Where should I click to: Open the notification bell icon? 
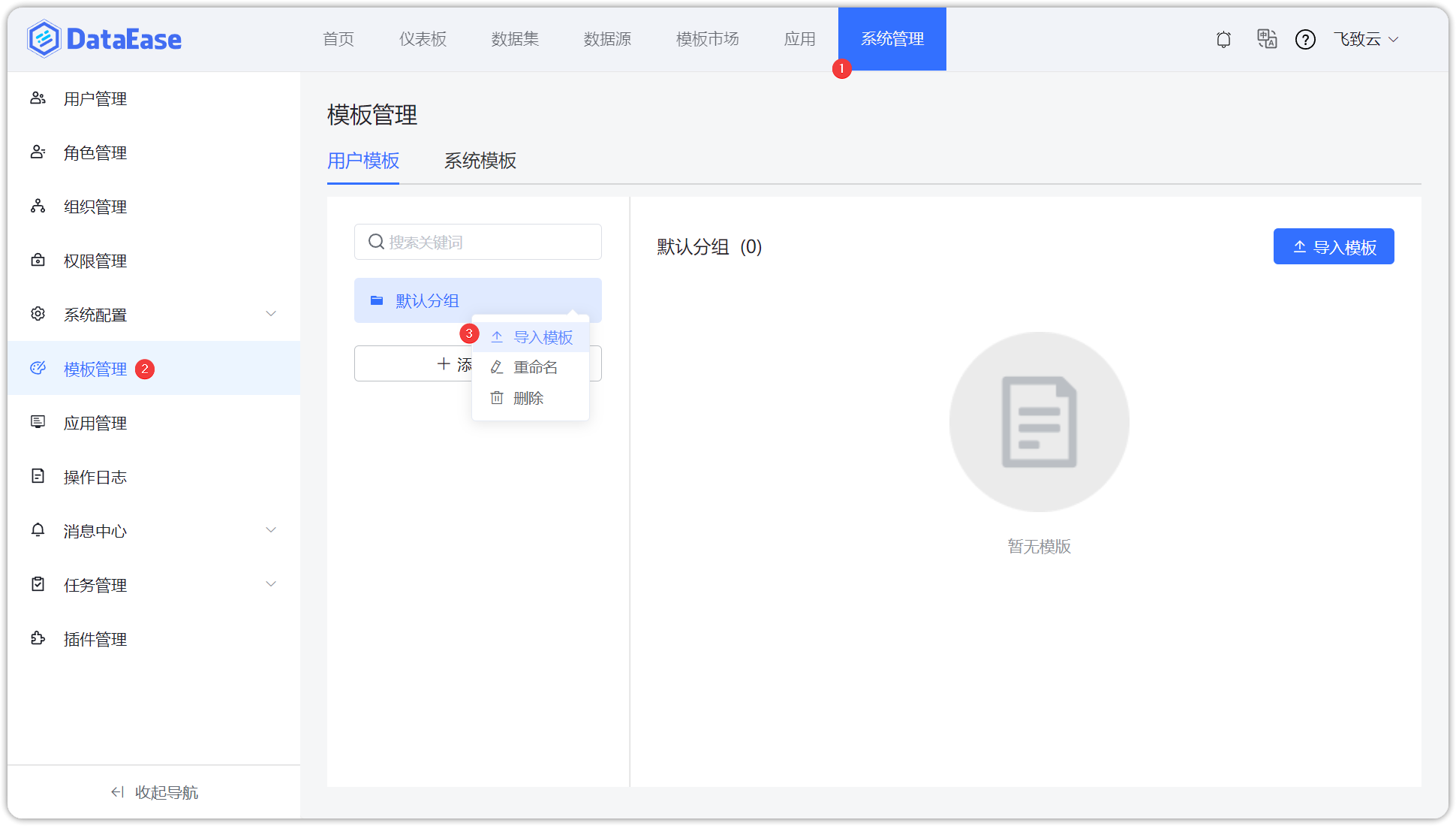[1223, 39]
